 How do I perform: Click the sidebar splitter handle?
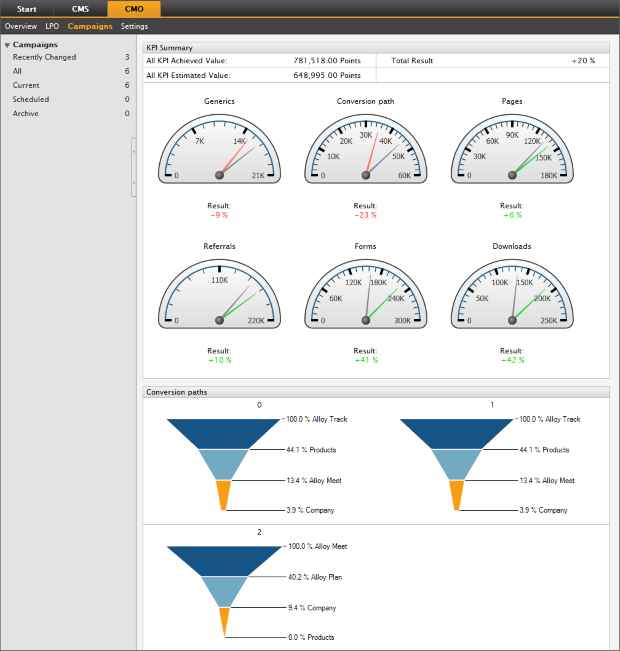134,168
